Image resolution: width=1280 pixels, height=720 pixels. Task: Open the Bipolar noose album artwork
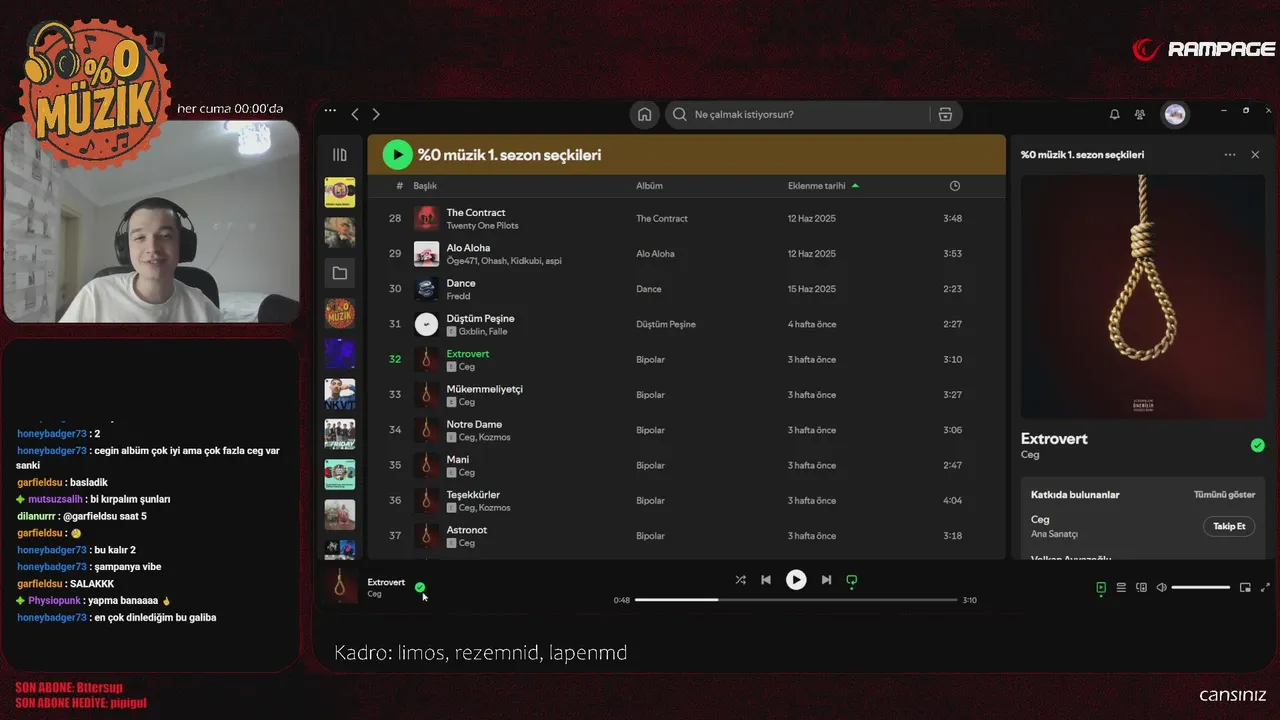click(x=1143, y=297)
